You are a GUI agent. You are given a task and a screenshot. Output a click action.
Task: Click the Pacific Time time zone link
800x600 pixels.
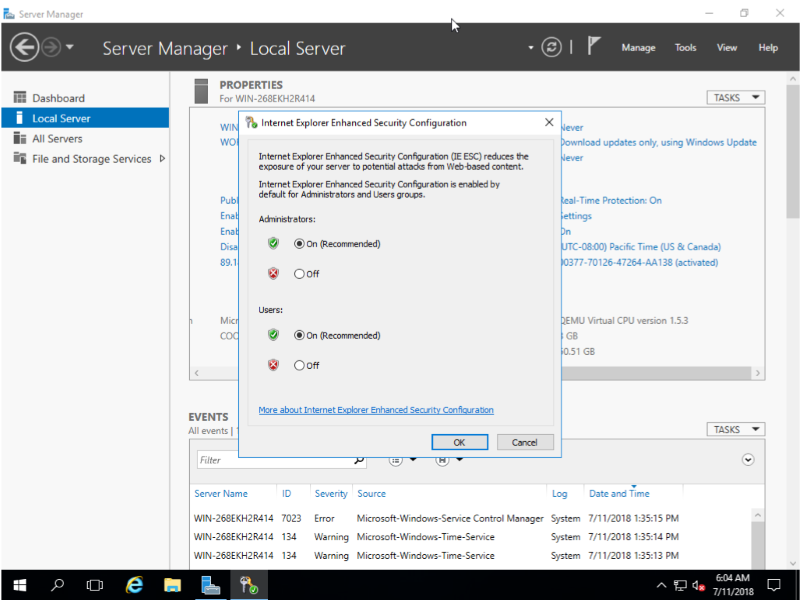(640, 247)
